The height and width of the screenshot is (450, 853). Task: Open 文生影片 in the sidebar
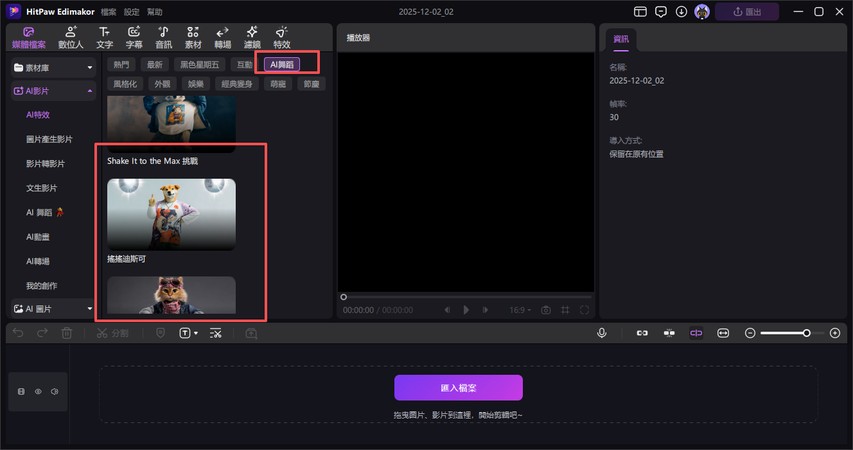[x=41, y=188]
